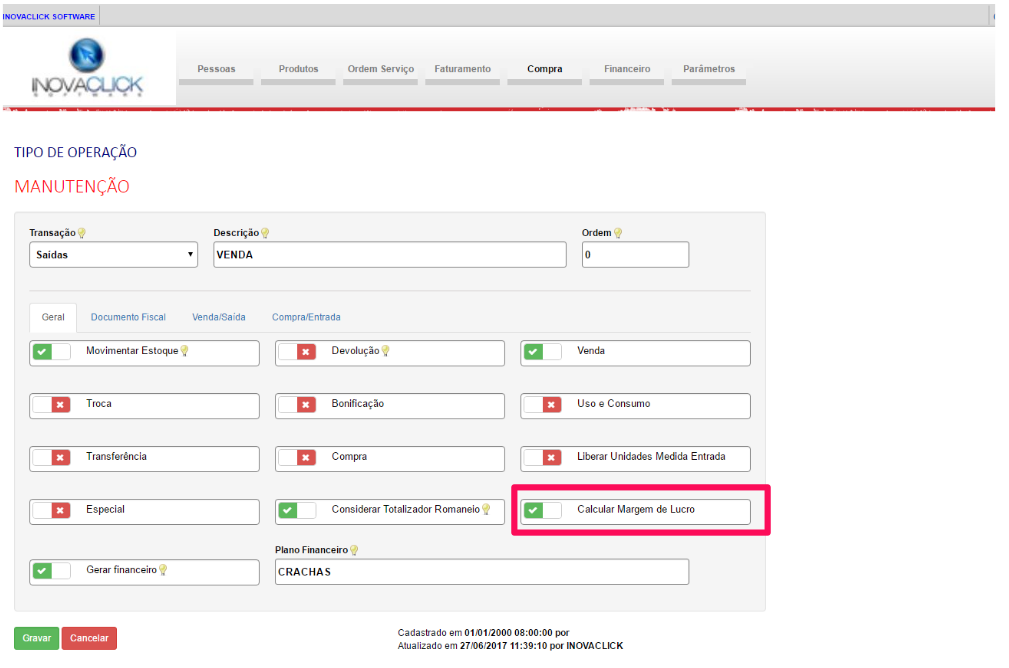Open the Transação dropdown showing Saídas
Image resolution: width=1009 pixels, height=668 pixels.
pyautogui.click(x=113, y=255)
